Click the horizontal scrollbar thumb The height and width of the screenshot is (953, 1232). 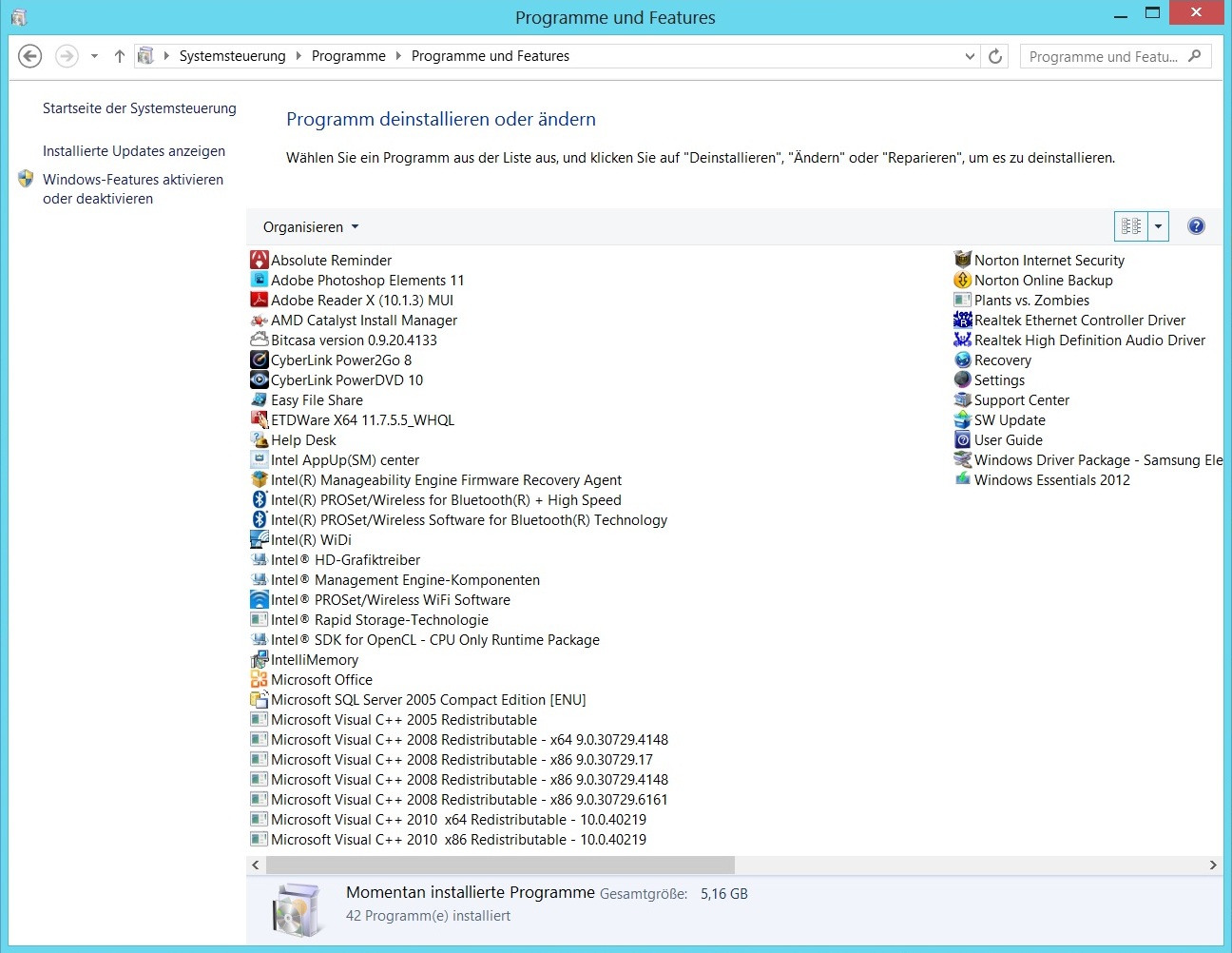[x=500, y=865]
